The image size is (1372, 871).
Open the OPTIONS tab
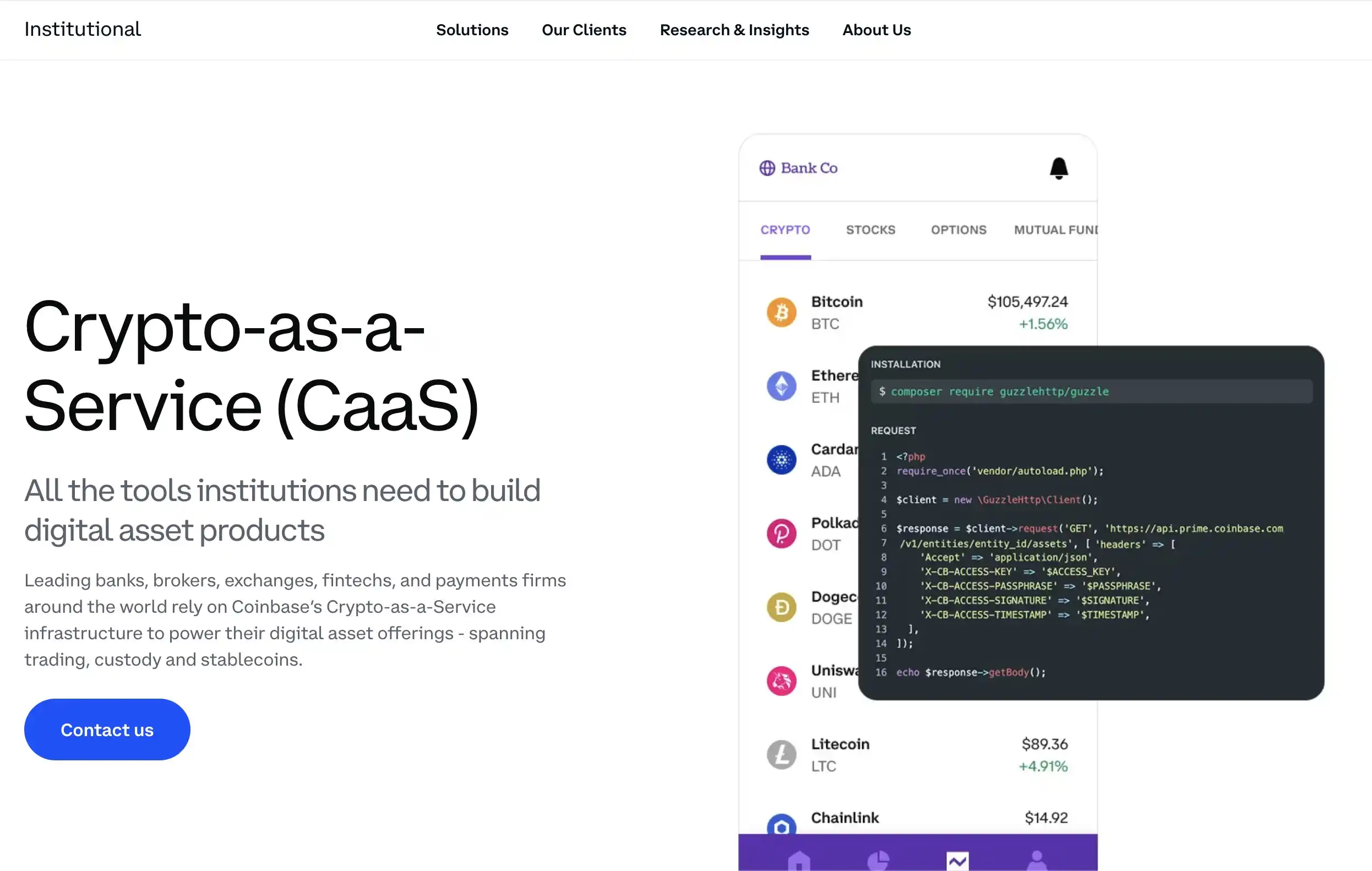tap(959, 230)
